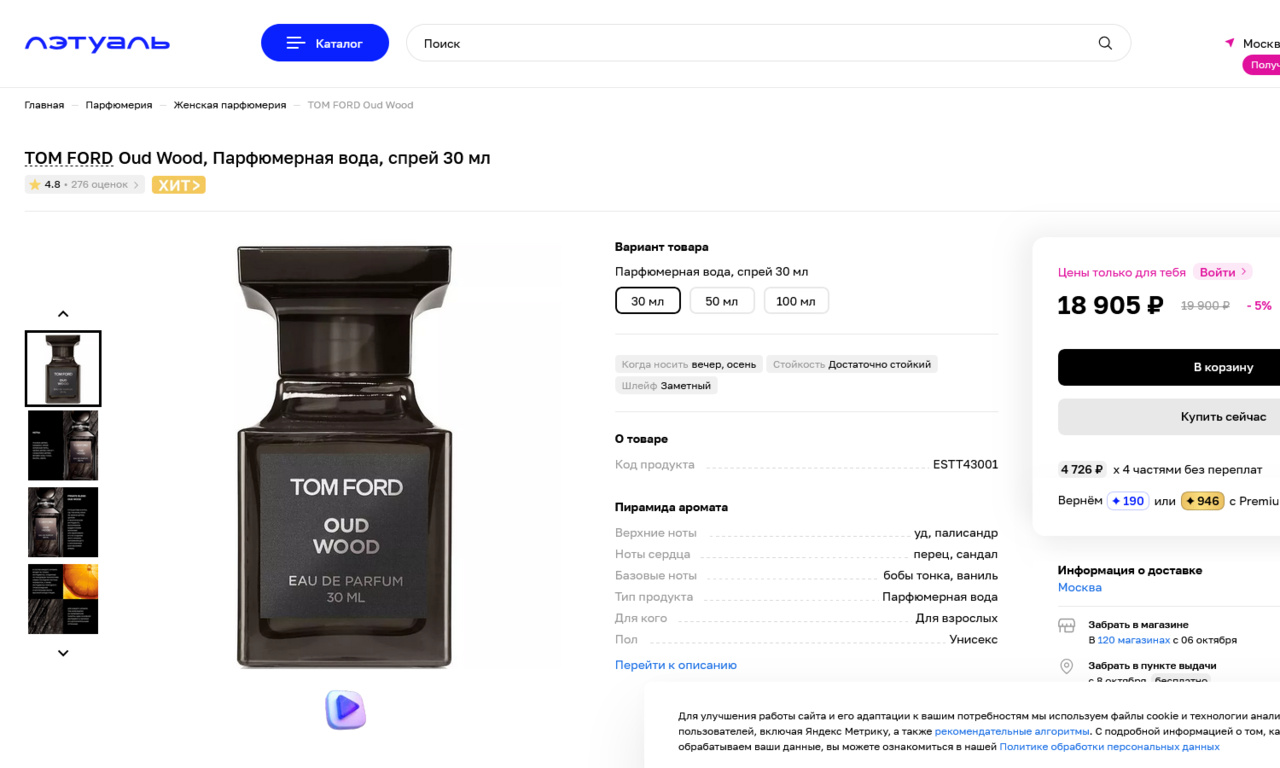1280x768 pixels.
Task: Select the 30 мл volume option
Action: click(647, 301)
